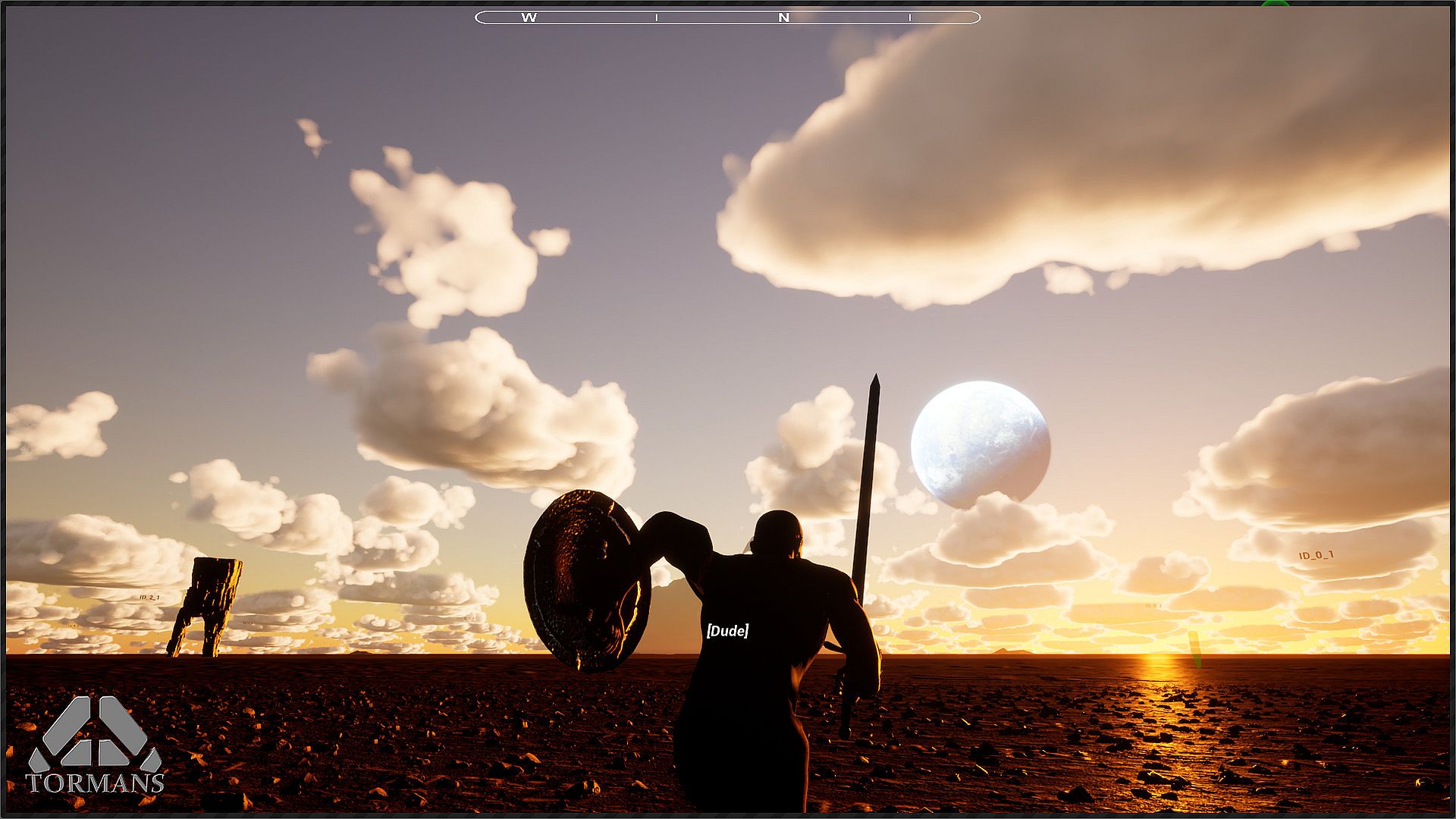
Task: Click the white moon in the sky
Action: pos(980,444)
